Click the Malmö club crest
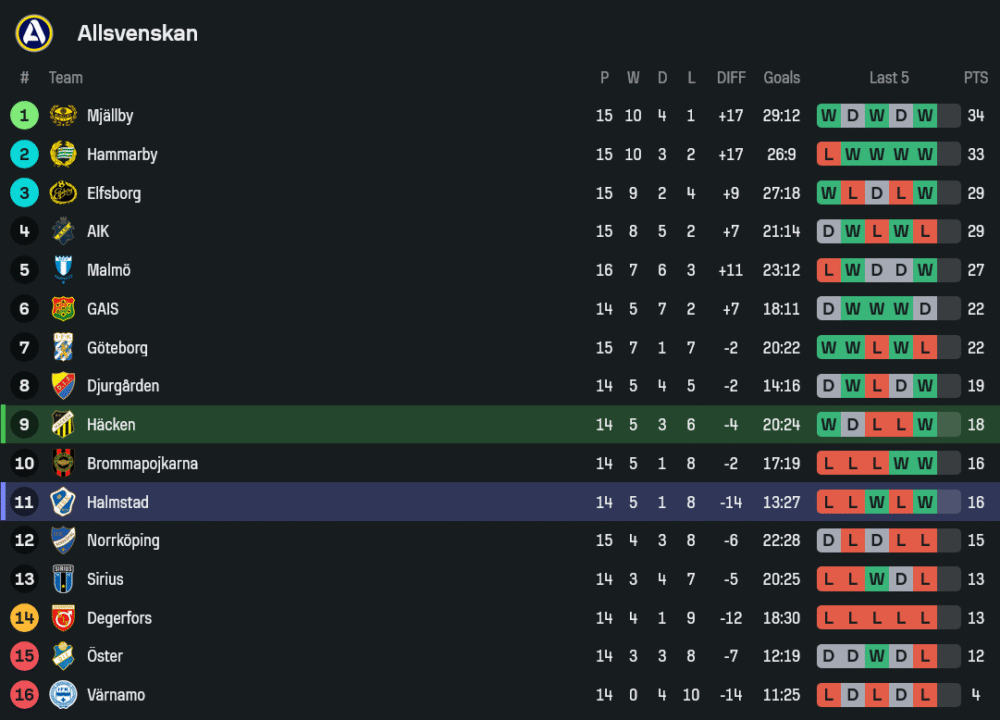This screenshot has width=1000, height=720. (x=63, y=270)
